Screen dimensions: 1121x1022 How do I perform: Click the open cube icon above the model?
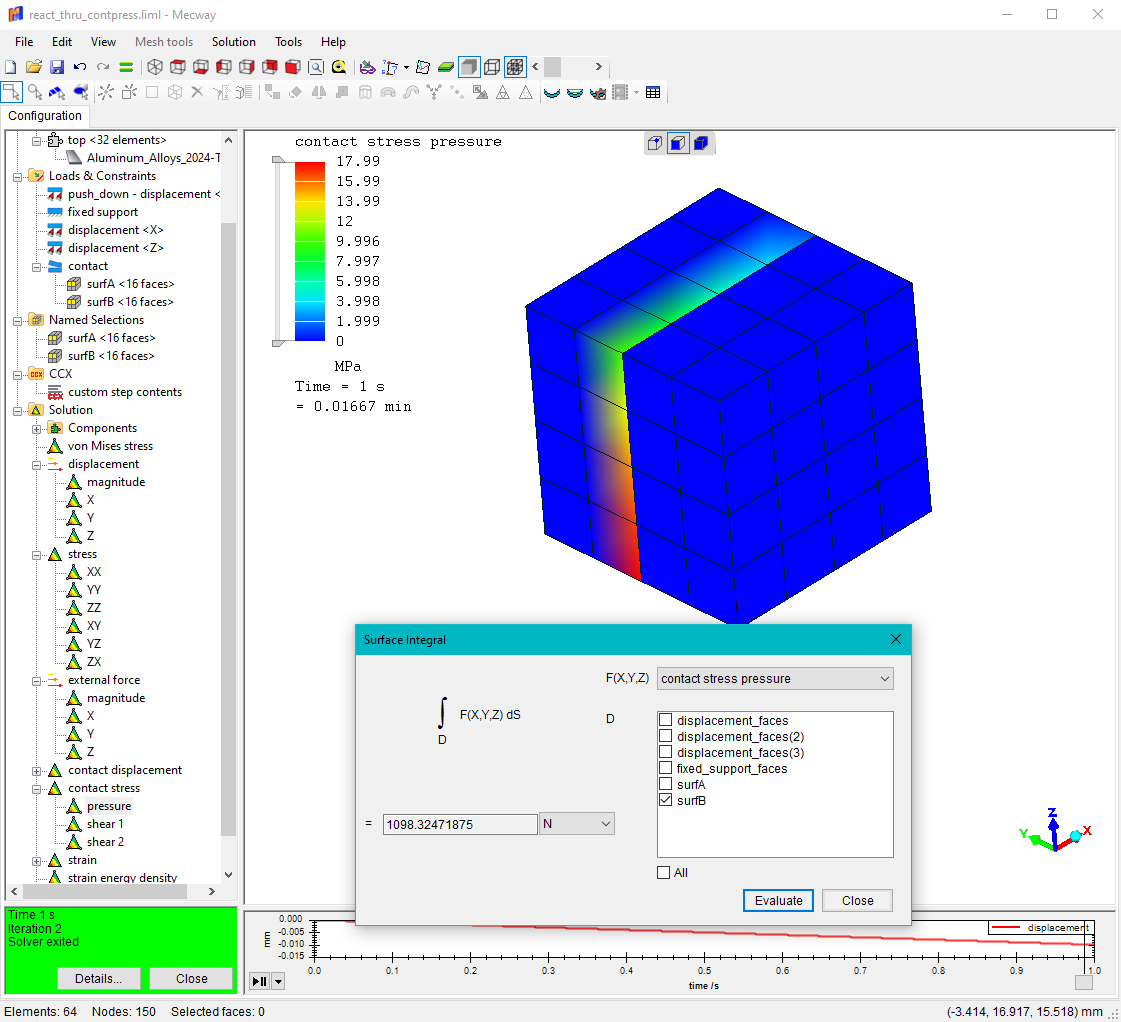click(654, 144)
